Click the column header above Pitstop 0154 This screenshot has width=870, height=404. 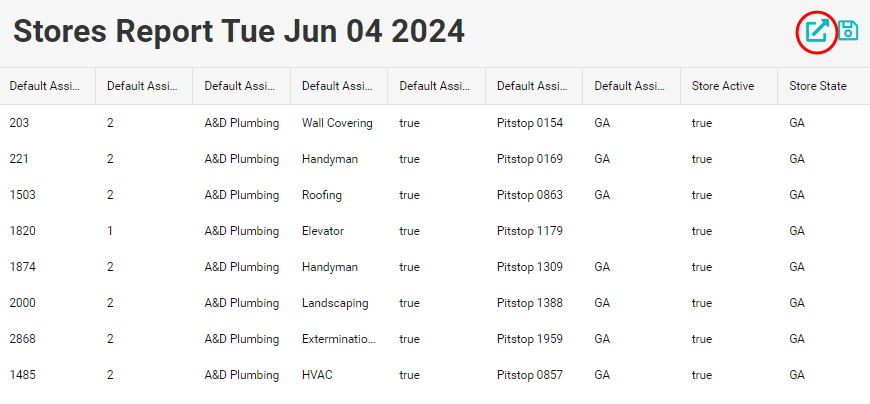(x=531, y=86)
